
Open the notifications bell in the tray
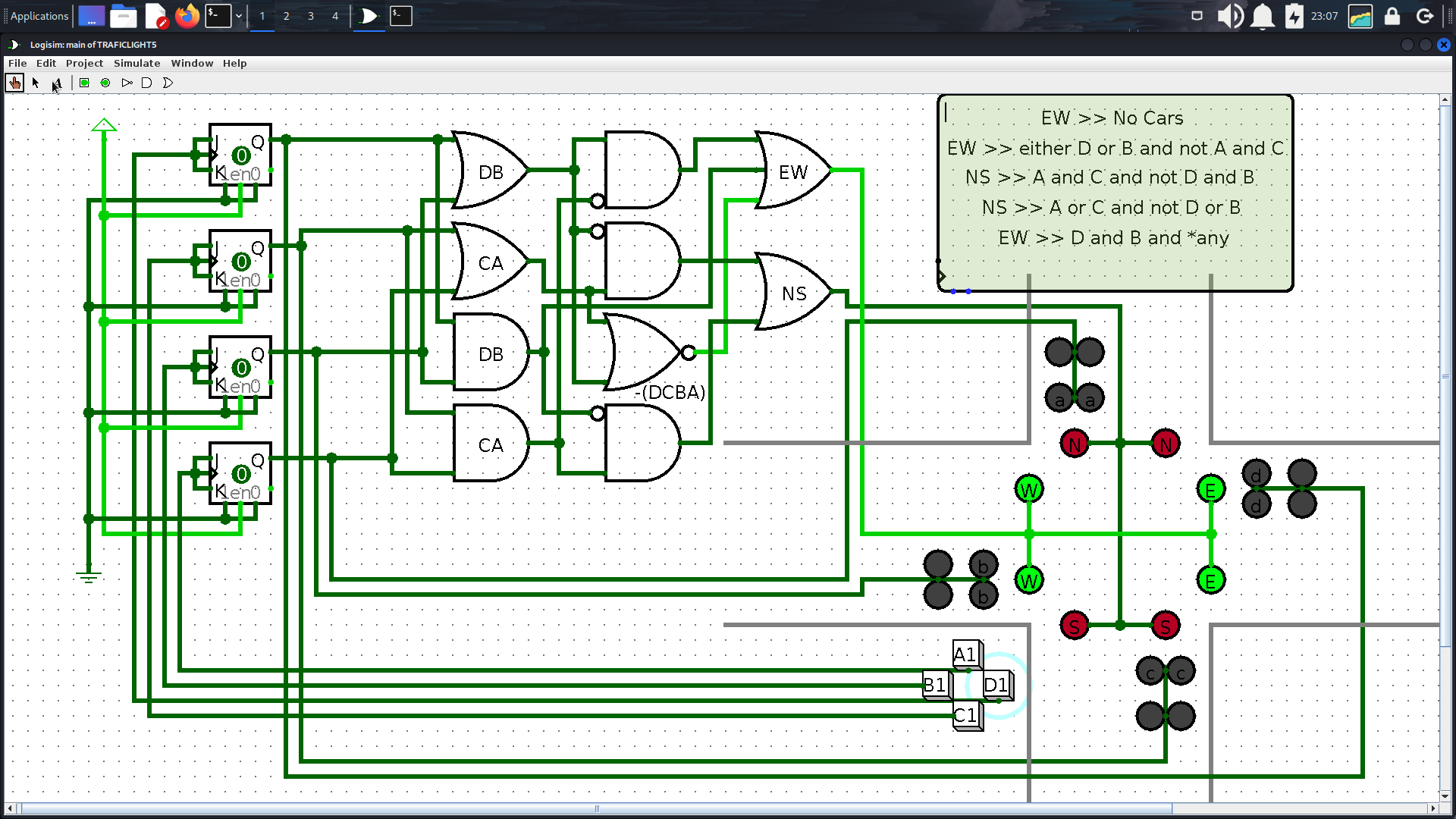tap(1262, 16)
